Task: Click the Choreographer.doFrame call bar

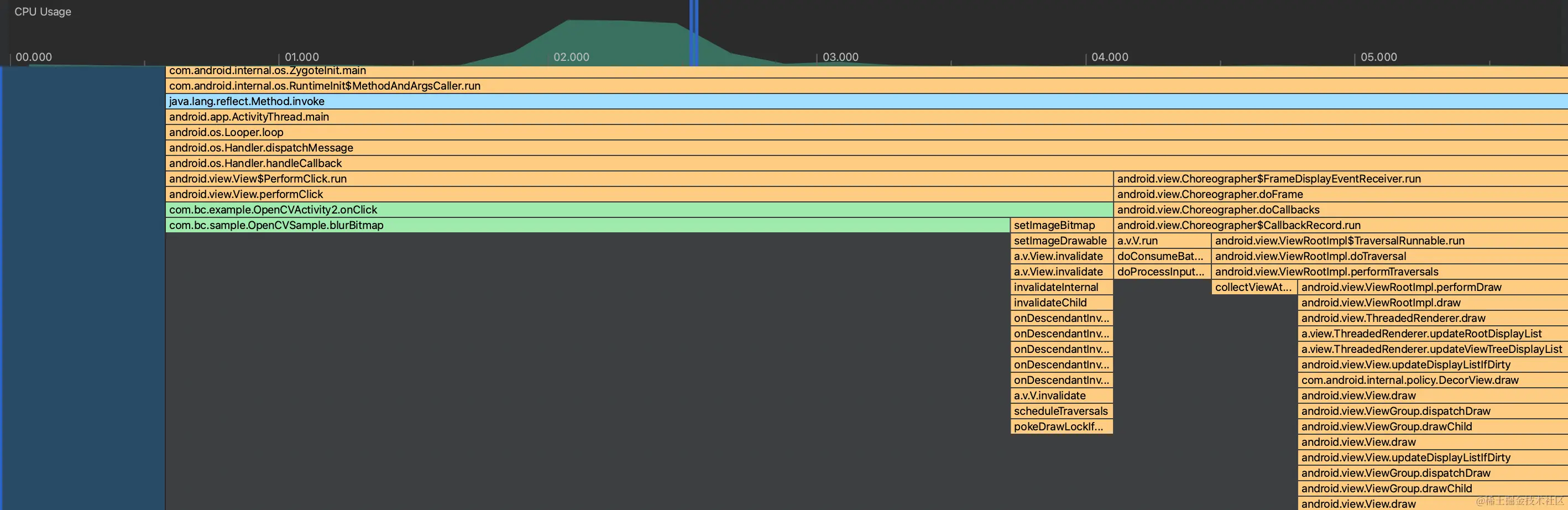Action: click(x=1341, y=194)
